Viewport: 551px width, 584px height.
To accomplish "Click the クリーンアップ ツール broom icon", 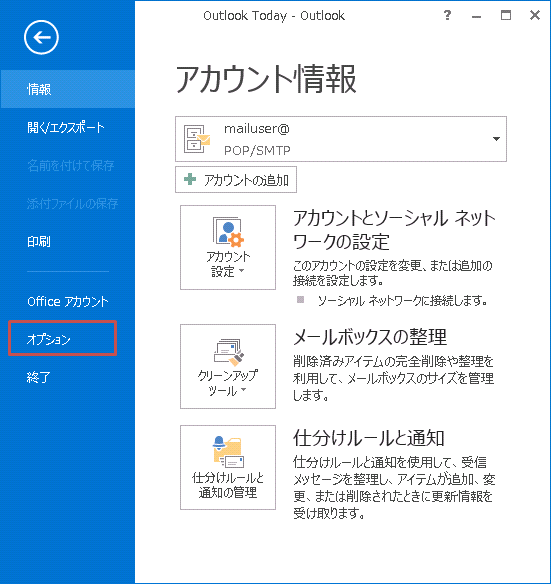I will (x=228, y=352).
